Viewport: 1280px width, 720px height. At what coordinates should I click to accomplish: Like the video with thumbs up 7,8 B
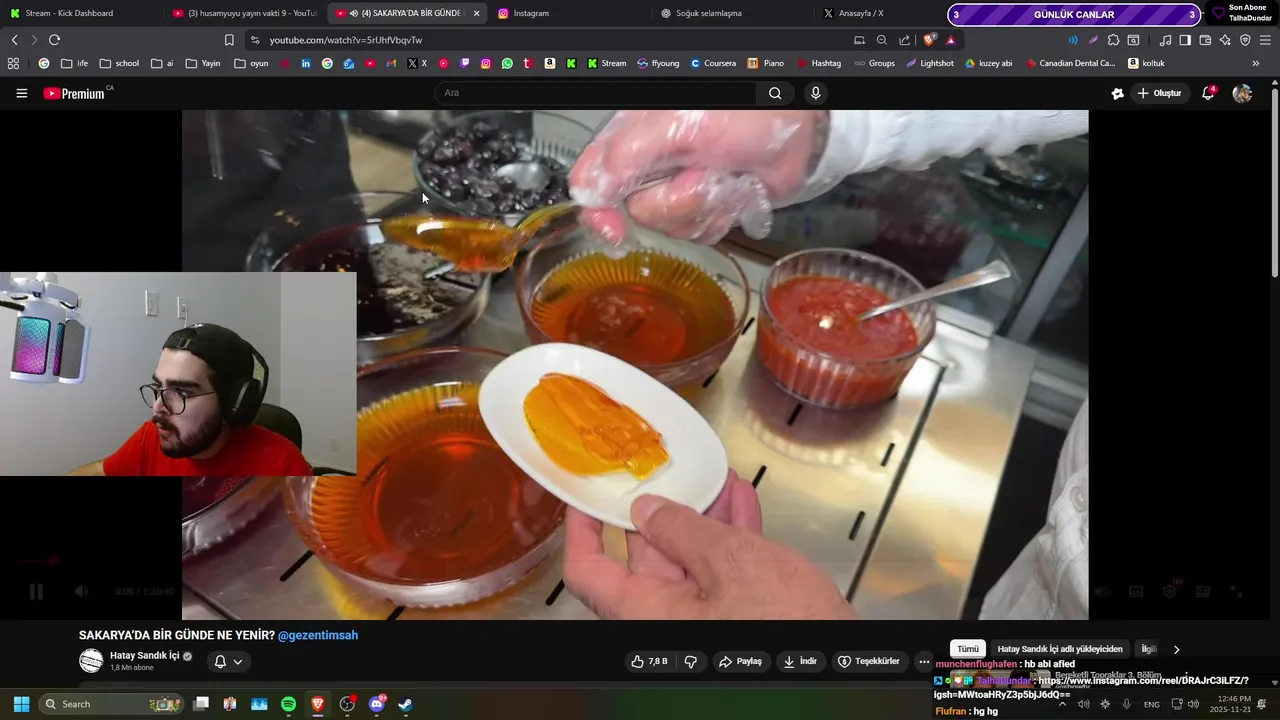[x=649, y=661]
